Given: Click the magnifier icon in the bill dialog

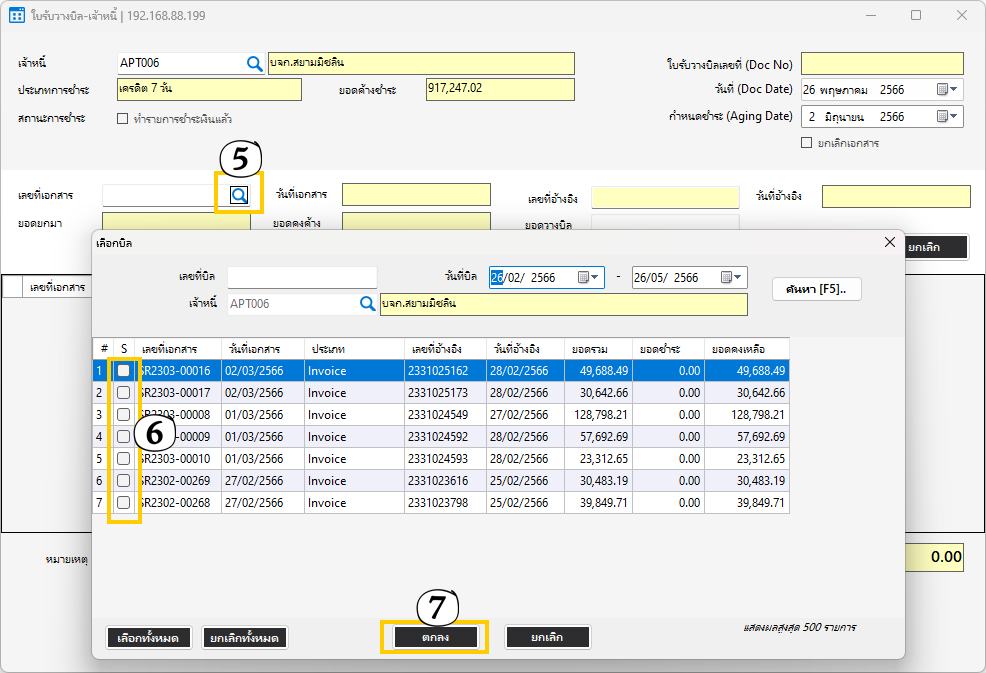Looking at the screenshot, I should pos(367,304).
